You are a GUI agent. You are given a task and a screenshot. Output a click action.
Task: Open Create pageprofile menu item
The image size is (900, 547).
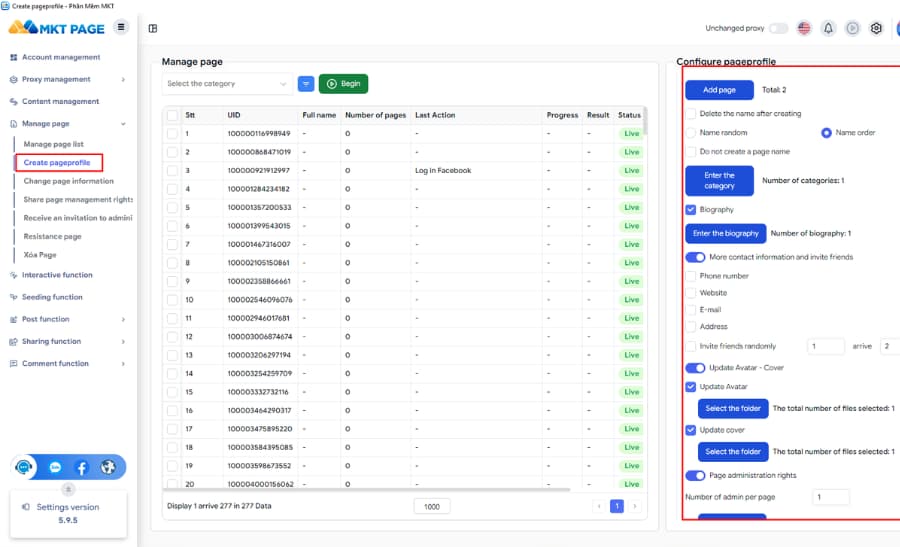[x=57, y=162]
